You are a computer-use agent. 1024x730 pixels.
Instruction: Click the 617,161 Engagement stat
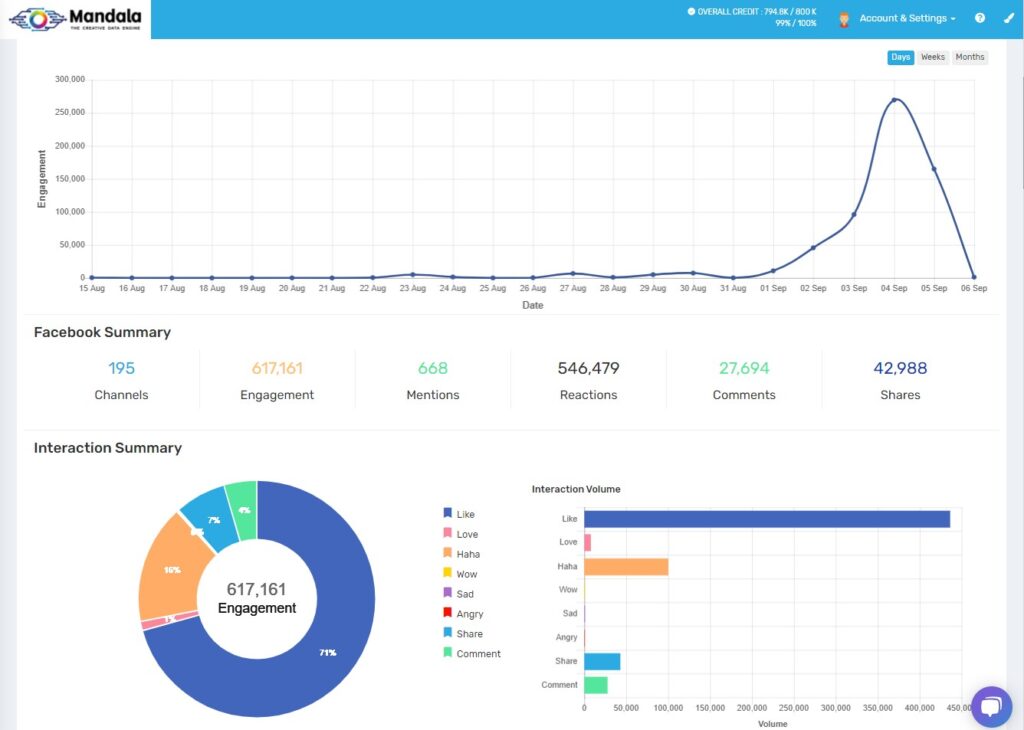point(277,369)
